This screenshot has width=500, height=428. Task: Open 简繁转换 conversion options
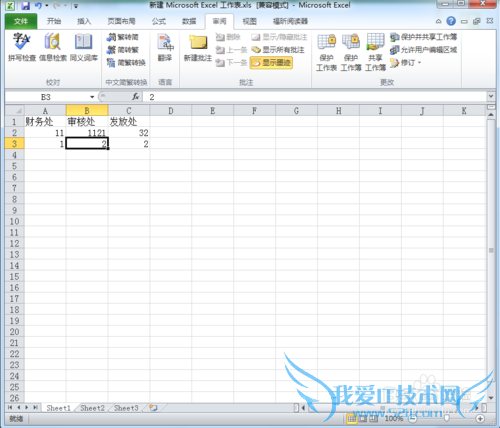click(x=126, y=63)
